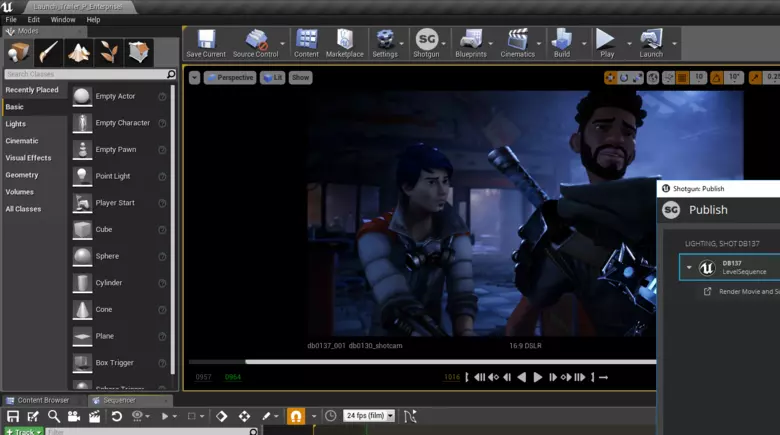Select the Cinematic category

(22, 141)
